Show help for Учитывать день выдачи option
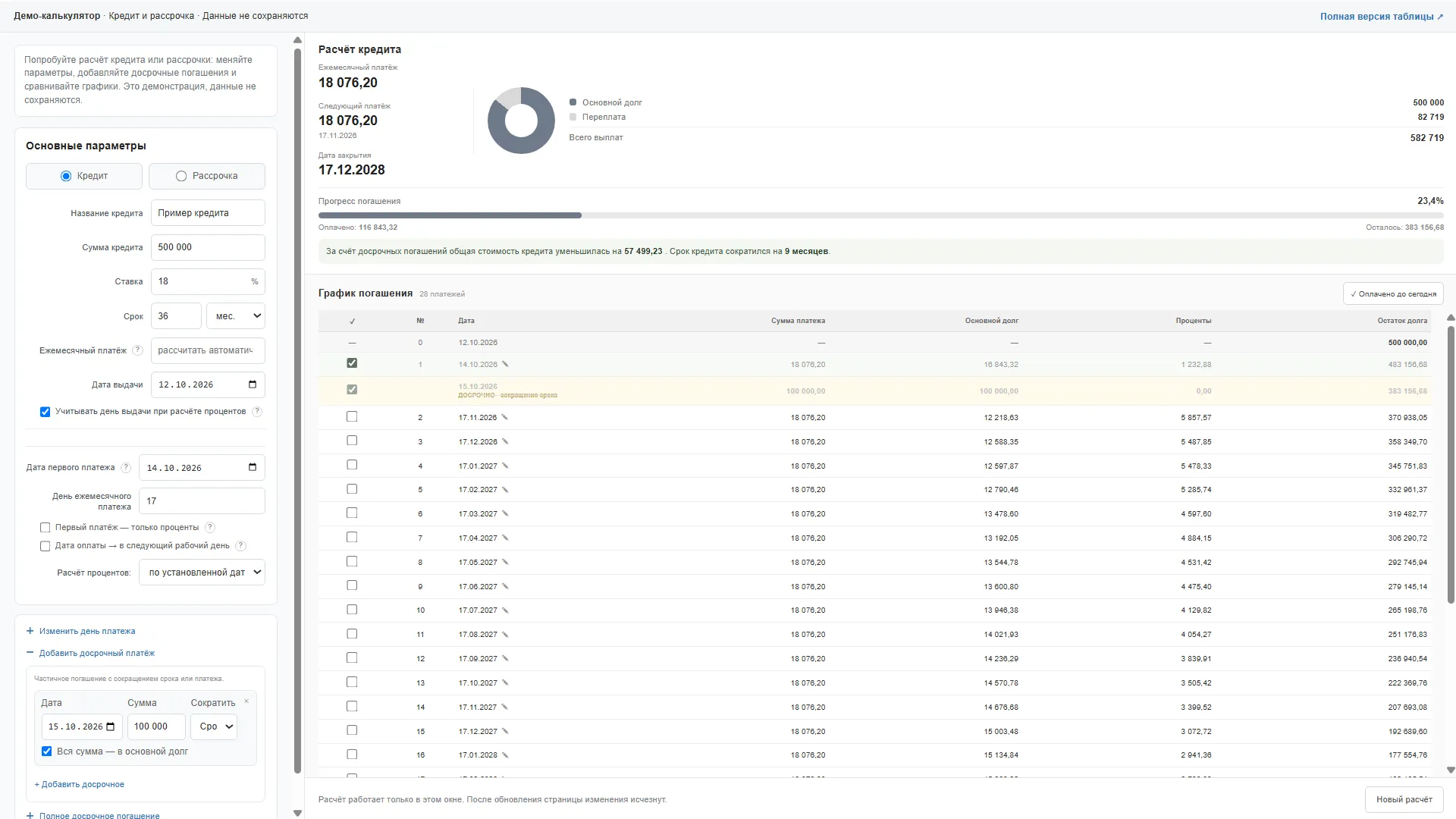Viewport: 1456px width, 819px height. pos(257,412)
